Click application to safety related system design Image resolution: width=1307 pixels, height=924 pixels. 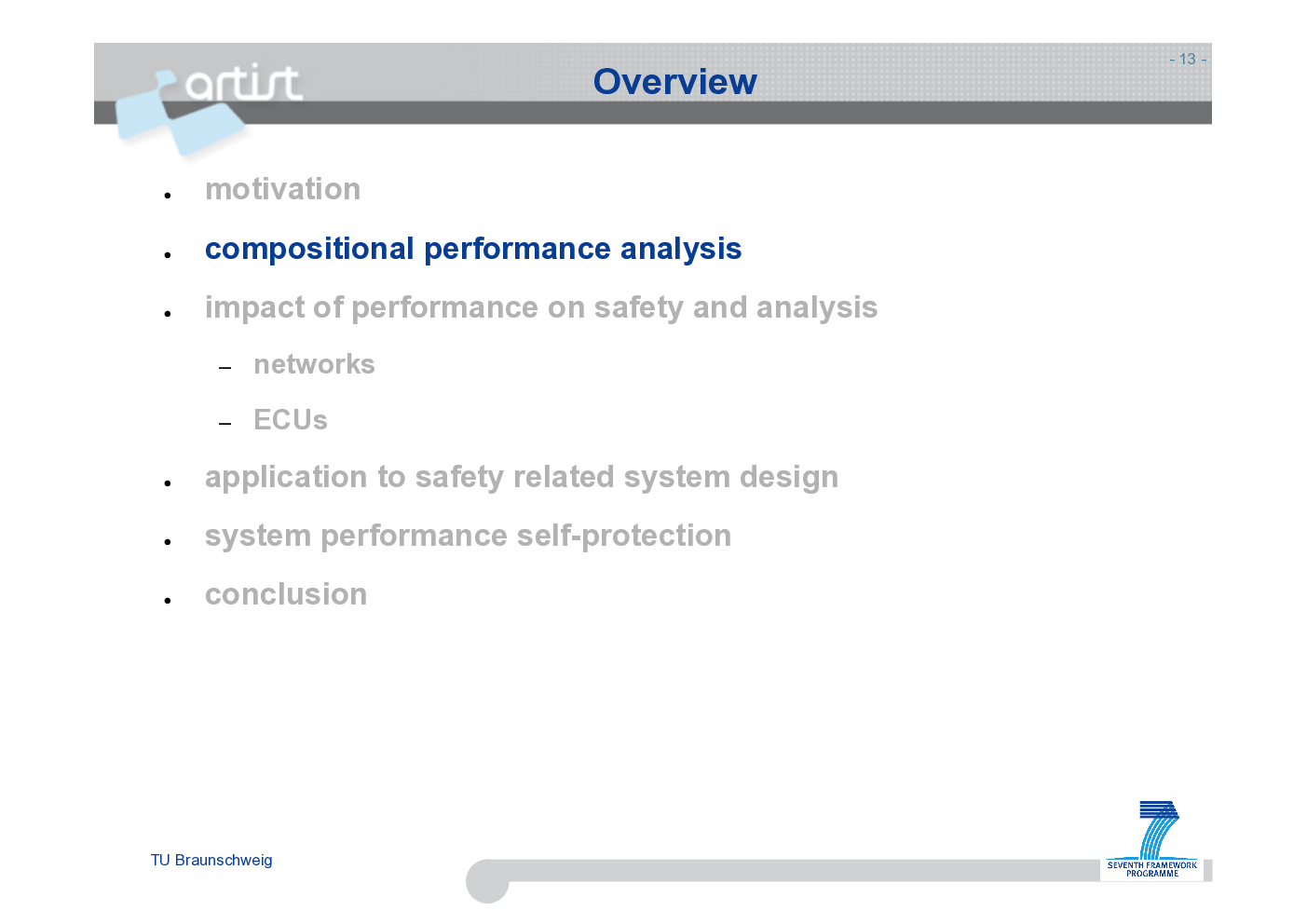522,477
